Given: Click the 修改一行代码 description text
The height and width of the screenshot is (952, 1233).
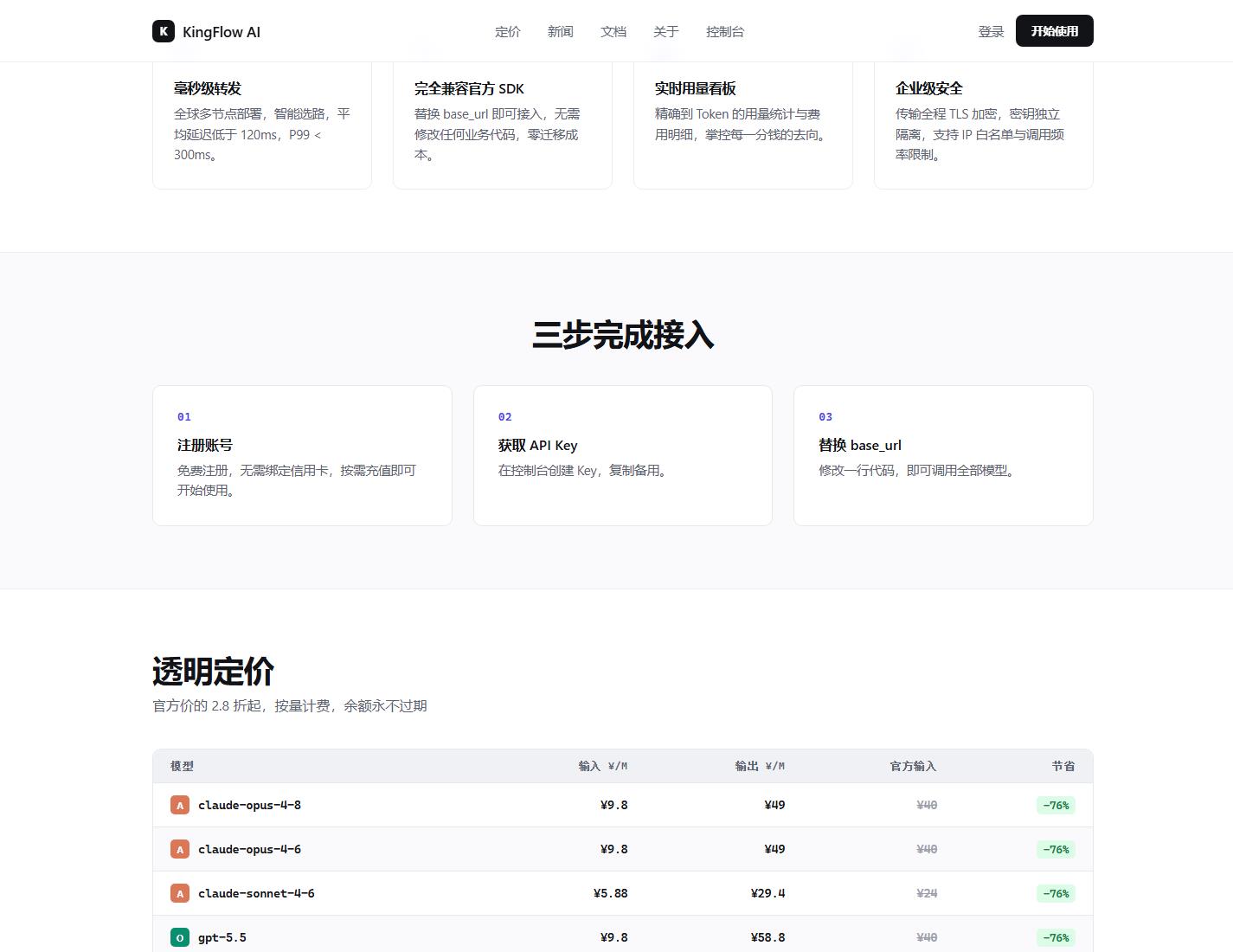Looking at the screenshot, I should pyautogui.click(x=917, y=471).
